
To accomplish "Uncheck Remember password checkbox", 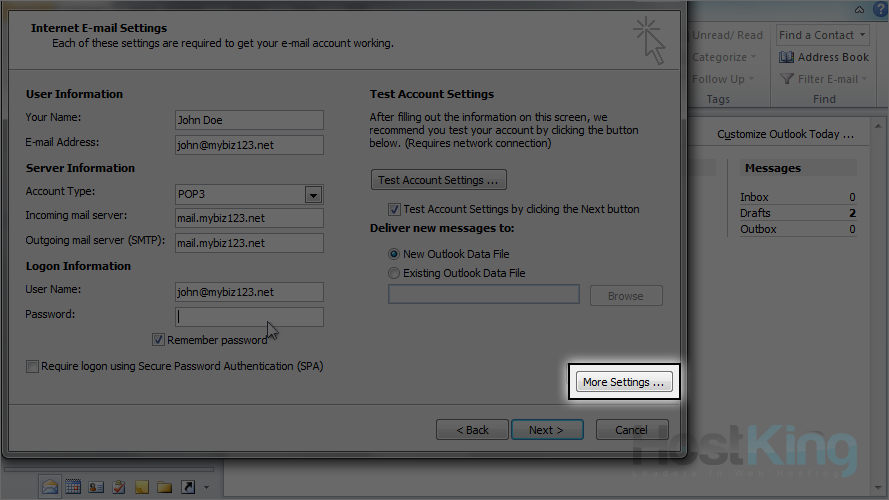I will [158, 340].
